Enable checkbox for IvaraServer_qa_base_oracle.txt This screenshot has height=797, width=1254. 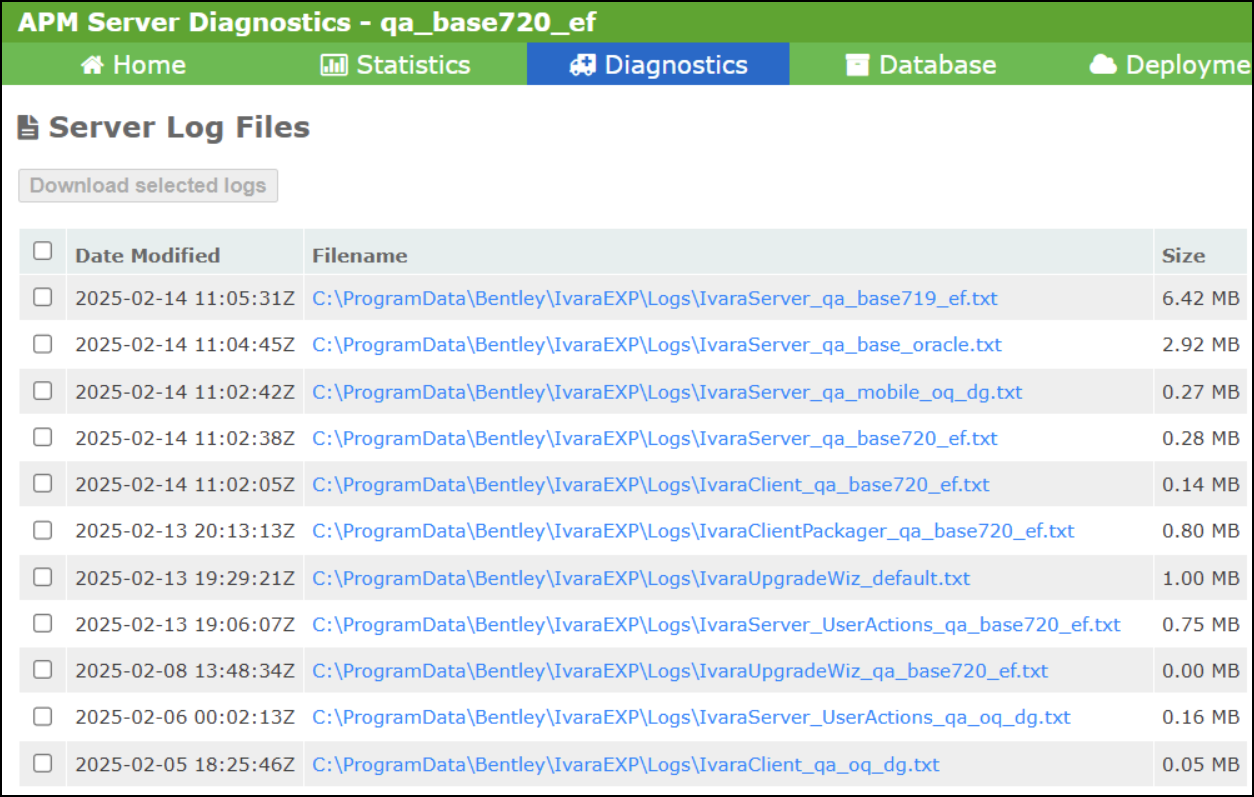[x=43, y=344]
